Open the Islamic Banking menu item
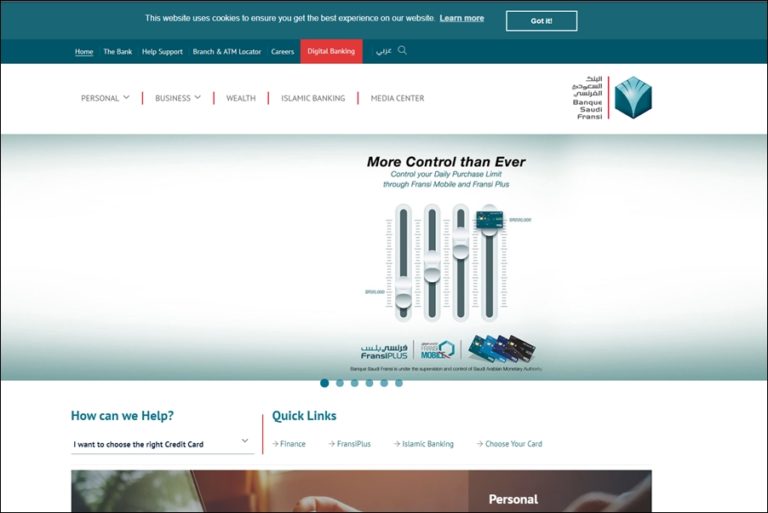 click(313, 98)
